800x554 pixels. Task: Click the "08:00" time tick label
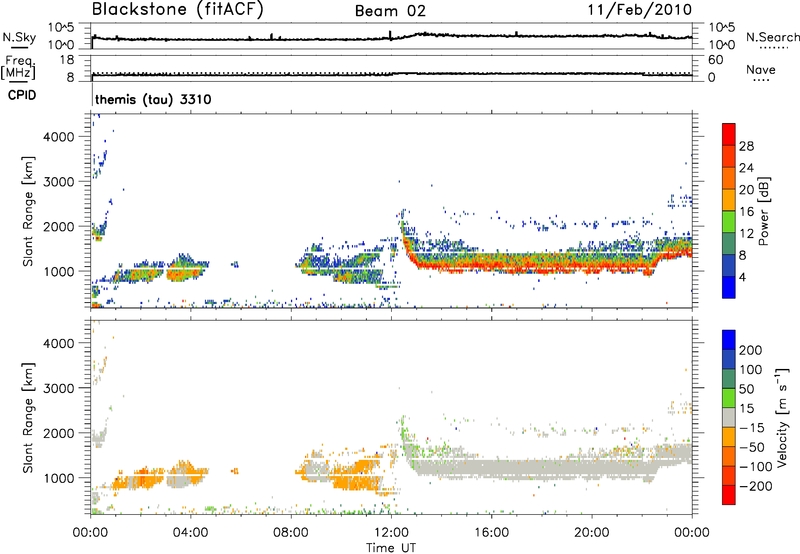[x=291, y=533]
